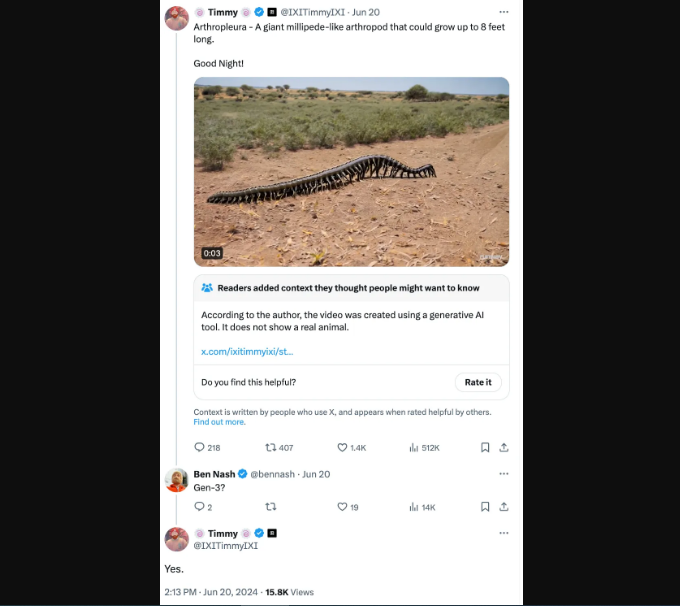View analytics showing 512K views

pyautogui.click(x=414, y=448)
